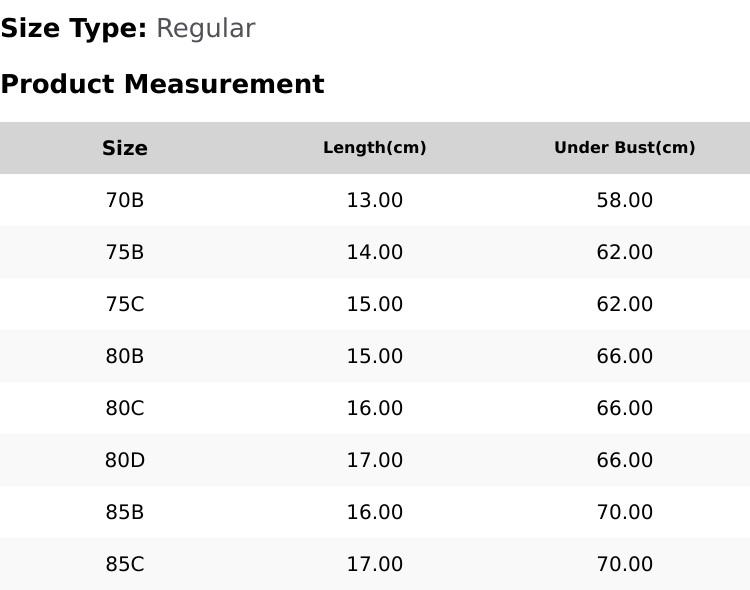Select the Regular size type value
The width and height of the screenshot is (750, 590).
pyautogui.click(x=205, y=28)
